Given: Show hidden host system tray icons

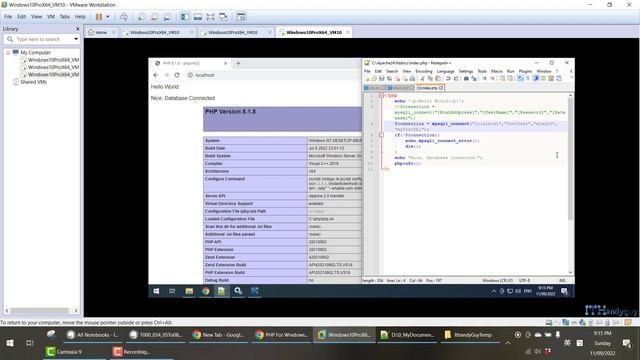Looking at the screenshot, I should 508,343.
